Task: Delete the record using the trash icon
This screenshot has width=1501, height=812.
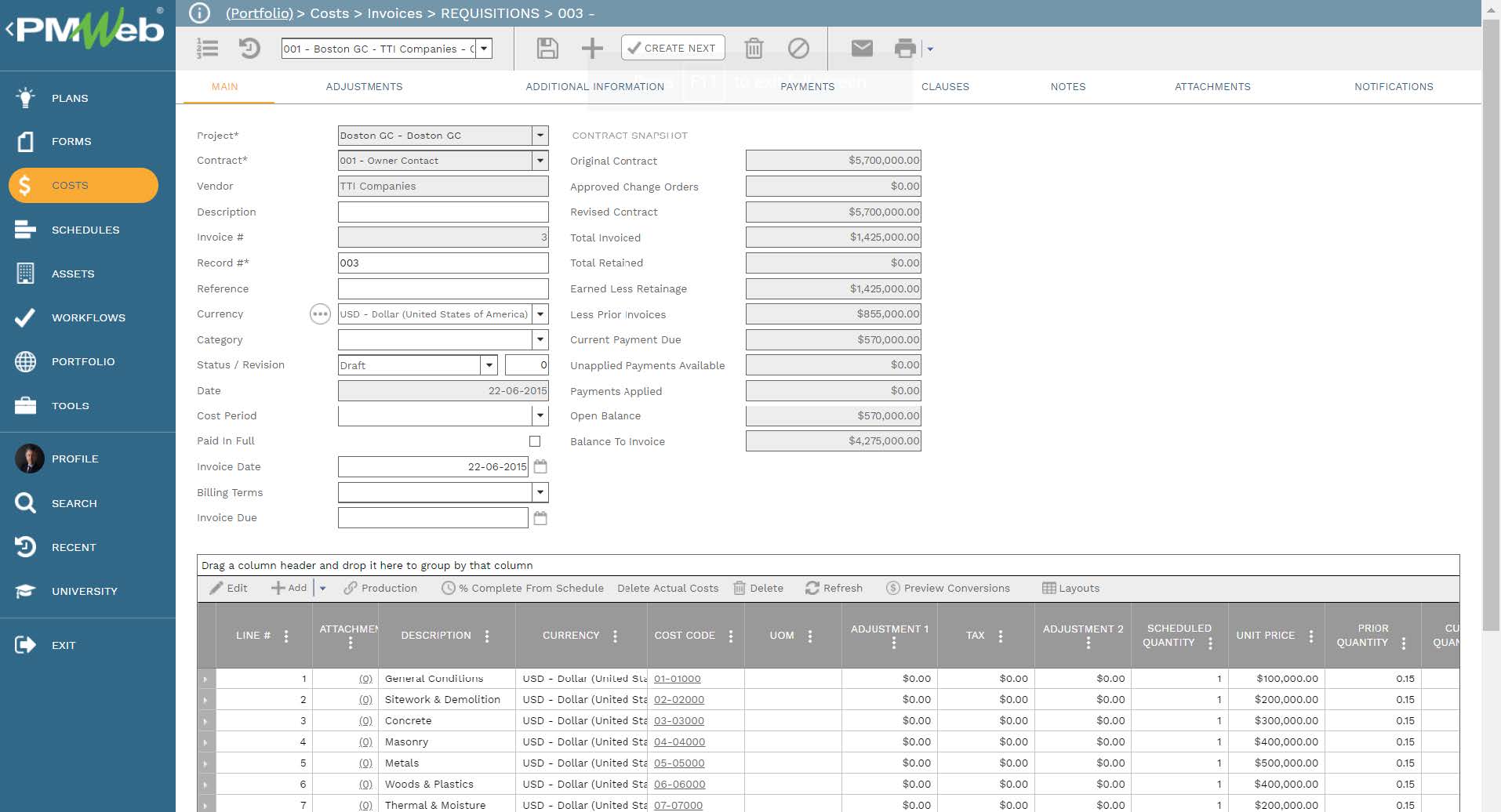Action: click(x=754, y=49)
